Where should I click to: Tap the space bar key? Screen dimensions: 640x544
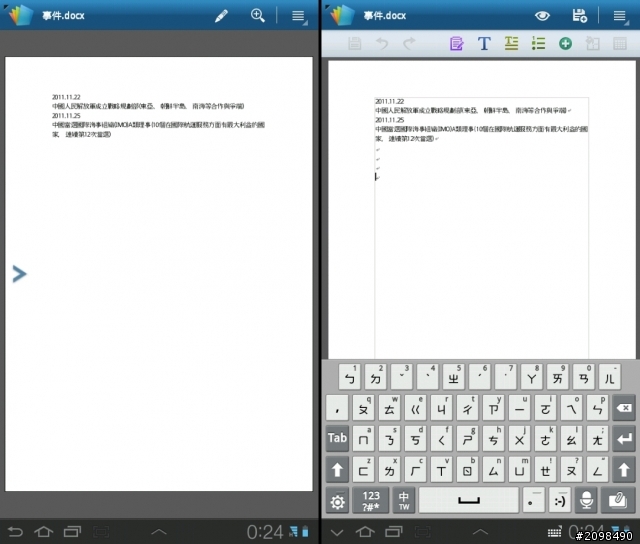(469, 500)
